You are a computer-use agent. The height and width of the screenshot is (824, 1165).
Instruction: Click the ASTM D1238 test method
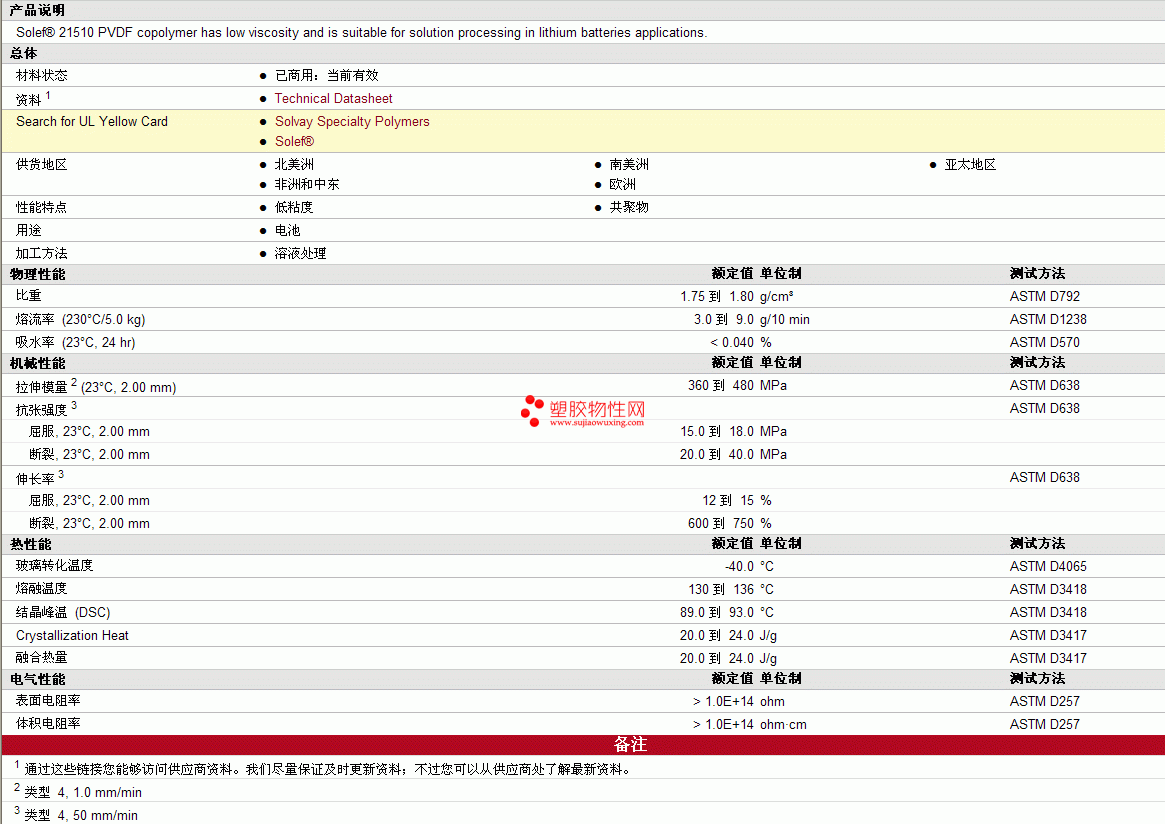[x=1048, y=319]
